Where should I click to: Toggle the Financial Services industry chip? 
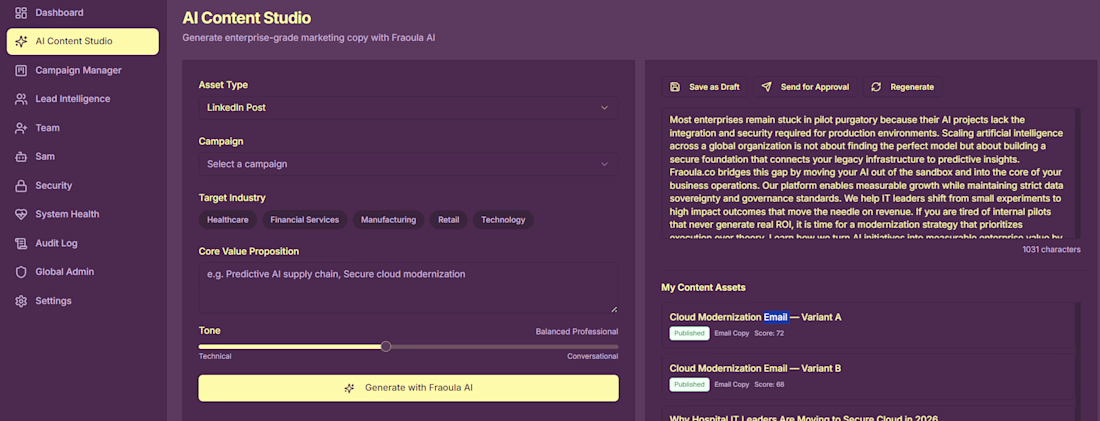tap(304, 220)
